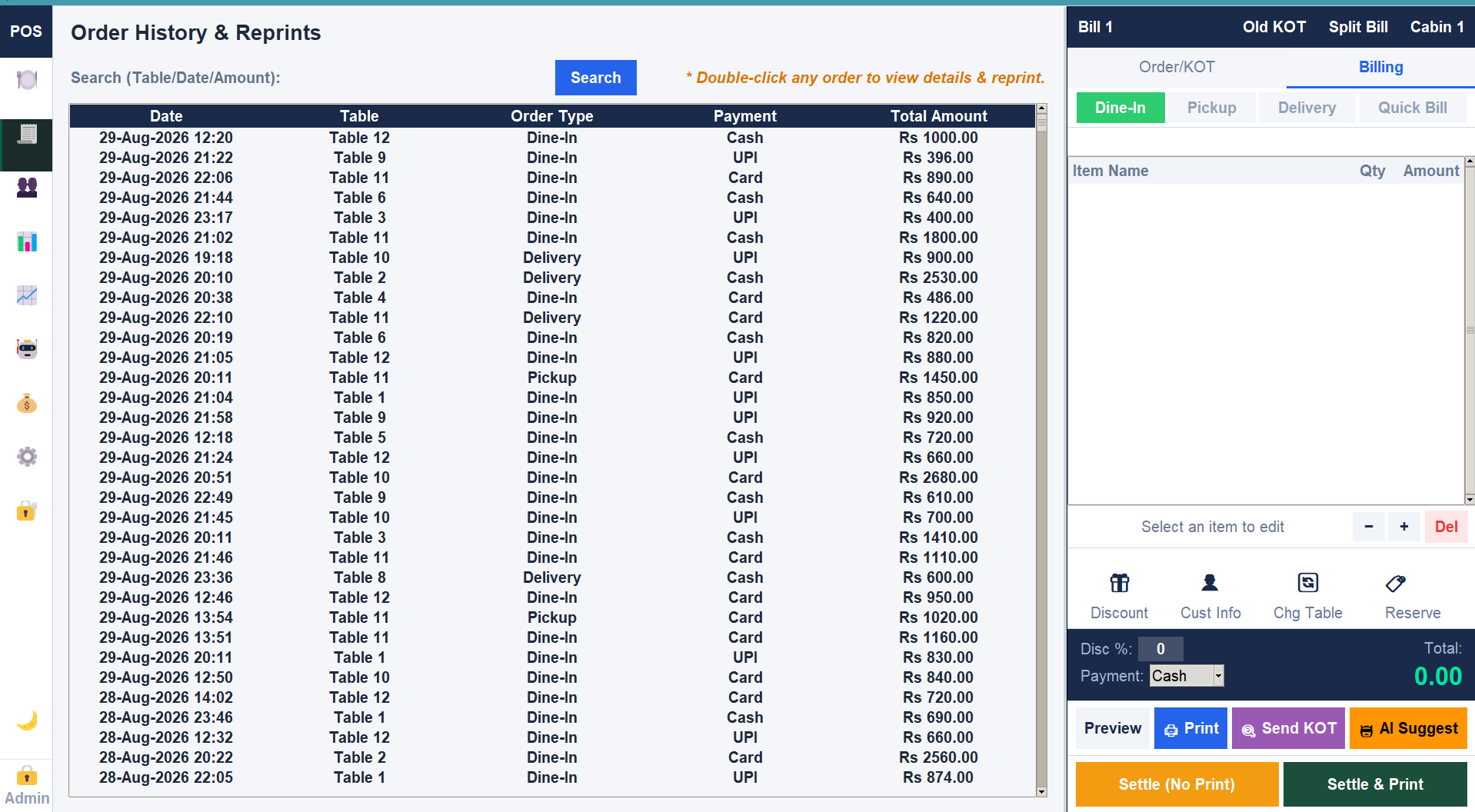Click Settle (No Print) button

(1177, 784)
